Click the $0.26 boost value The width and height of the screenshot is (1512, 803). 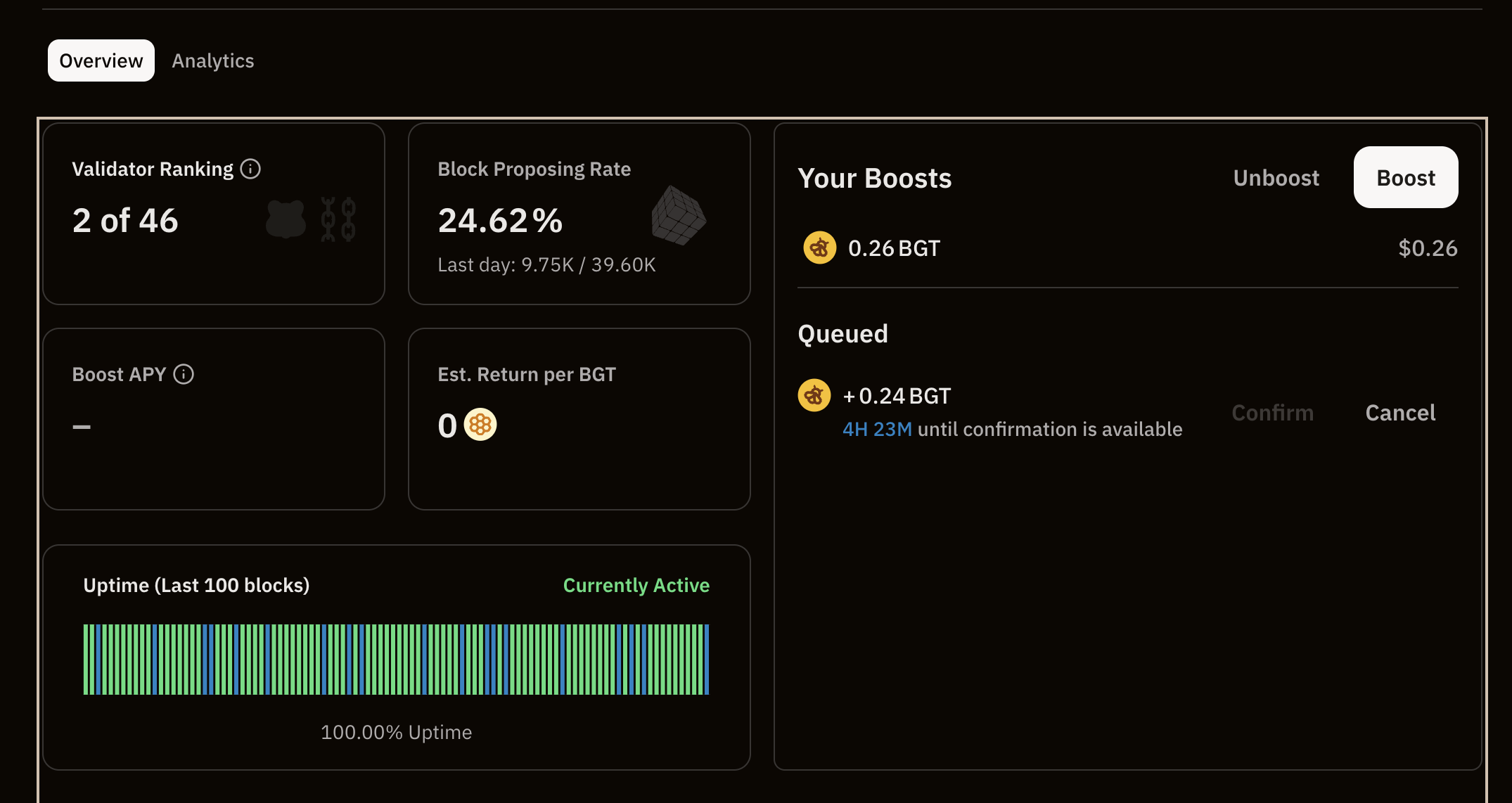(1427, 248)
